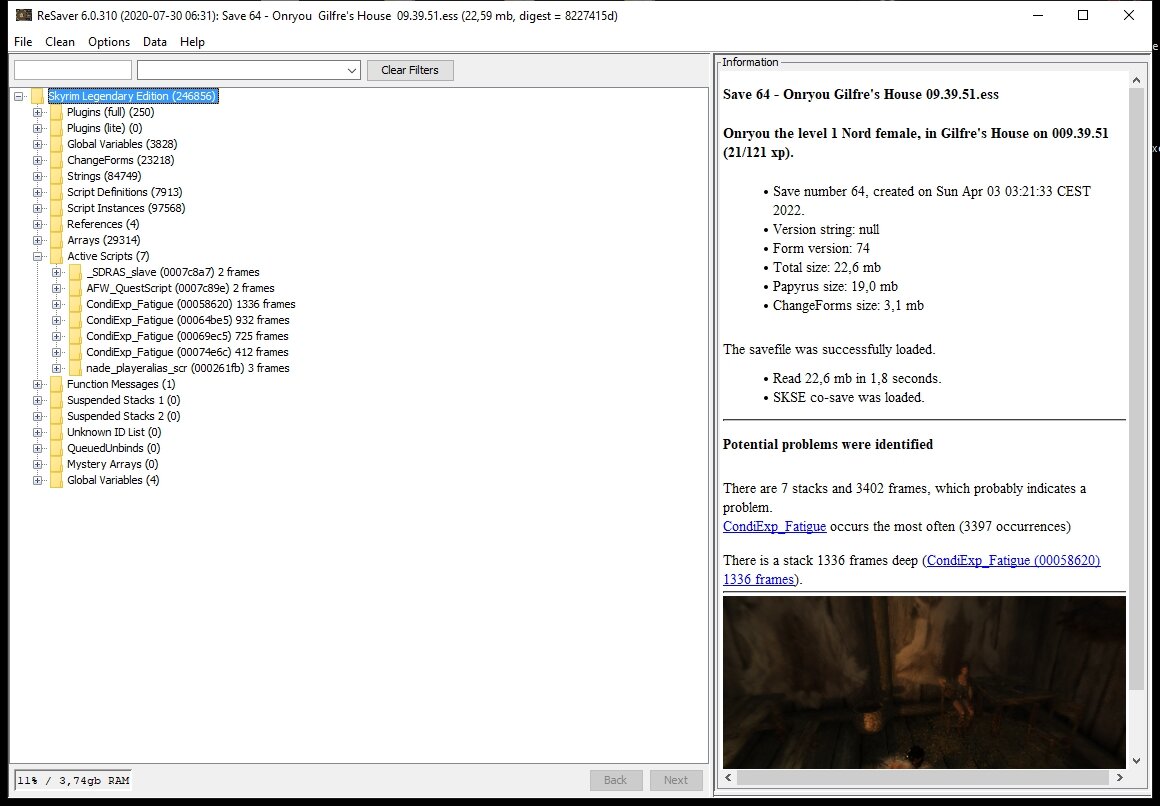
Task: Select Suspended Stacks 2 (0) row
Action: (124, 417)
